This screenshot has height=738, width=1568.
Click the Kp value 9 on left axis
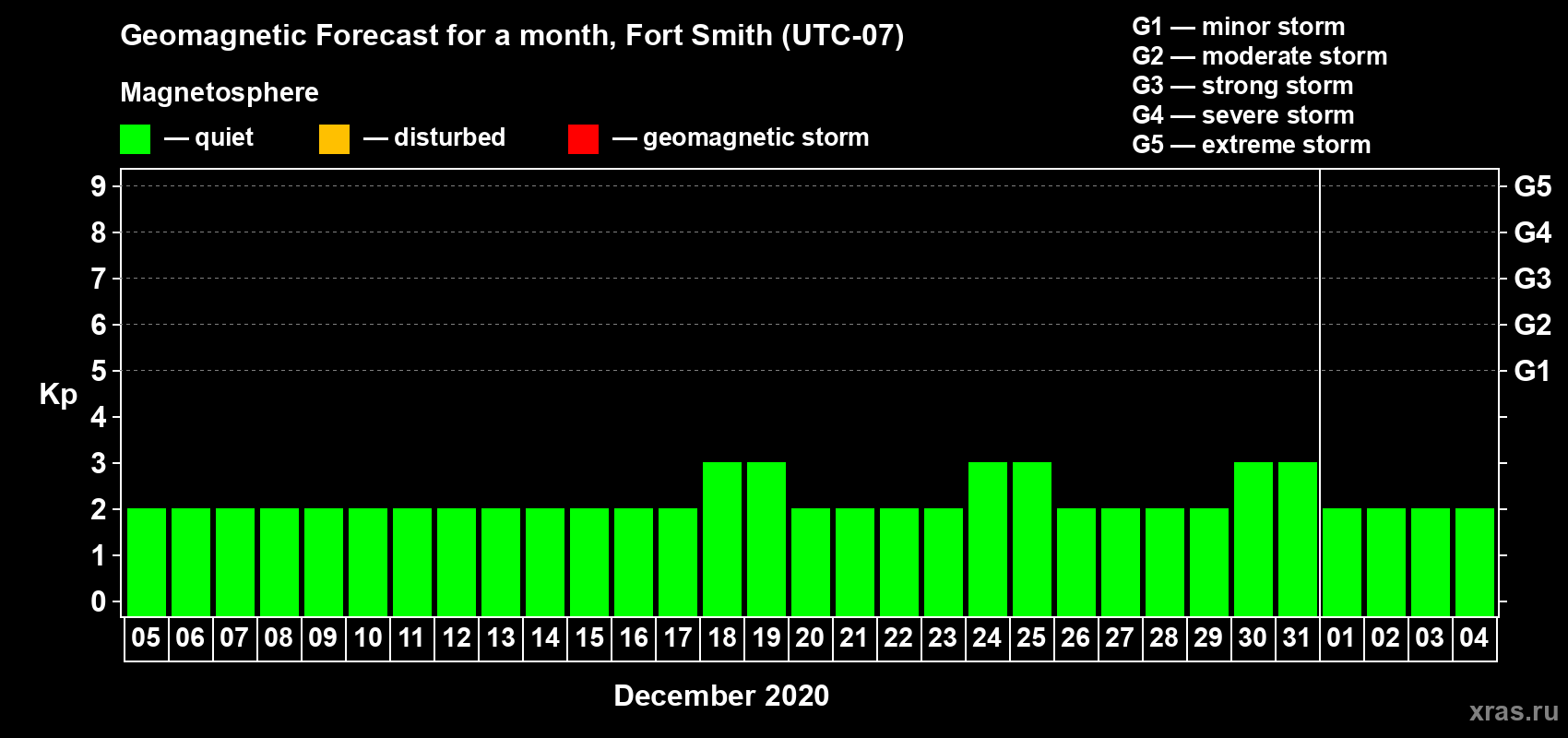coord(99,186)
